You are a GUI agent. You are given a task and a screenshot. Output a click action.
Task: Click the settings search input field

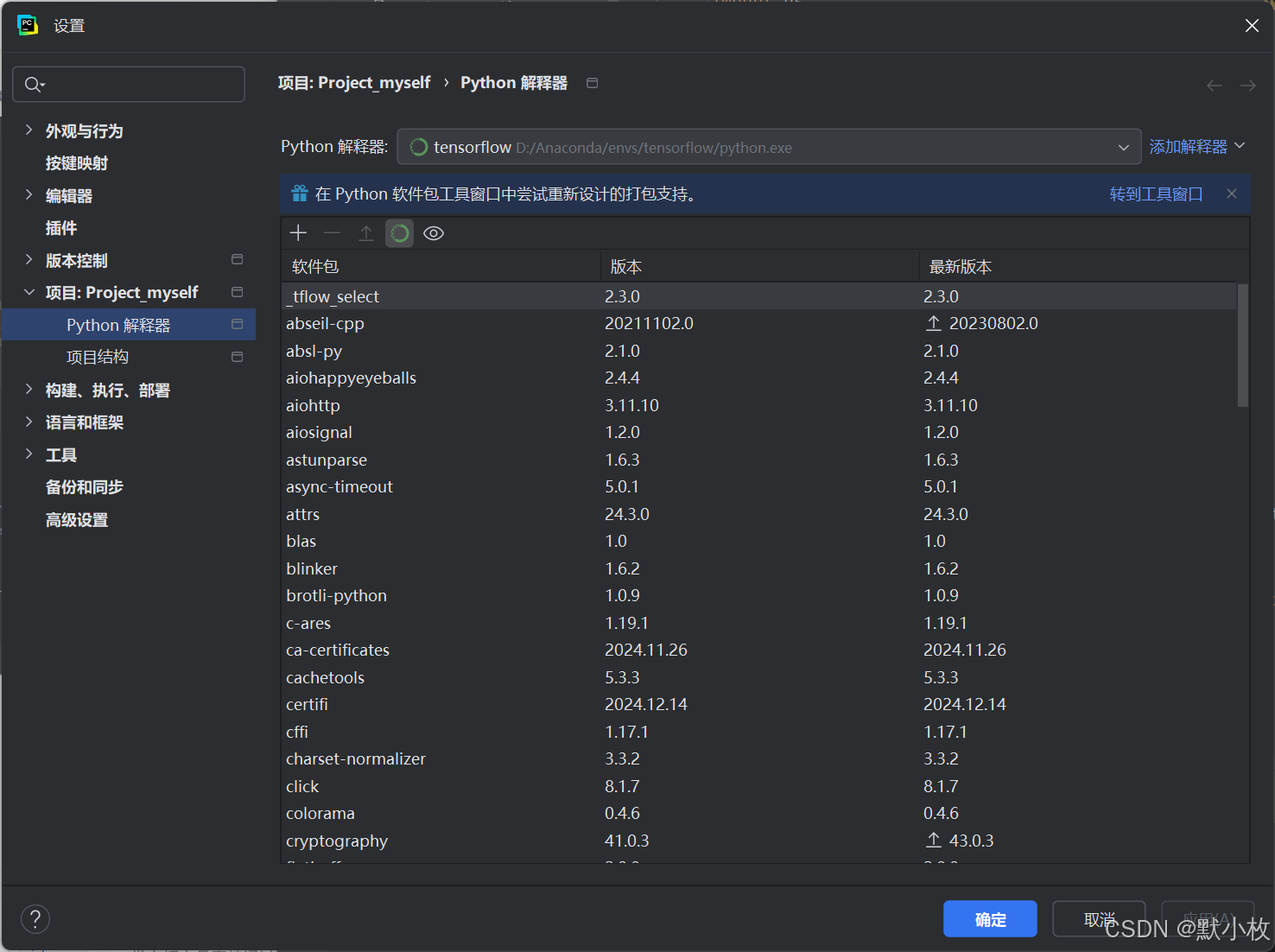tap(129, 85)
